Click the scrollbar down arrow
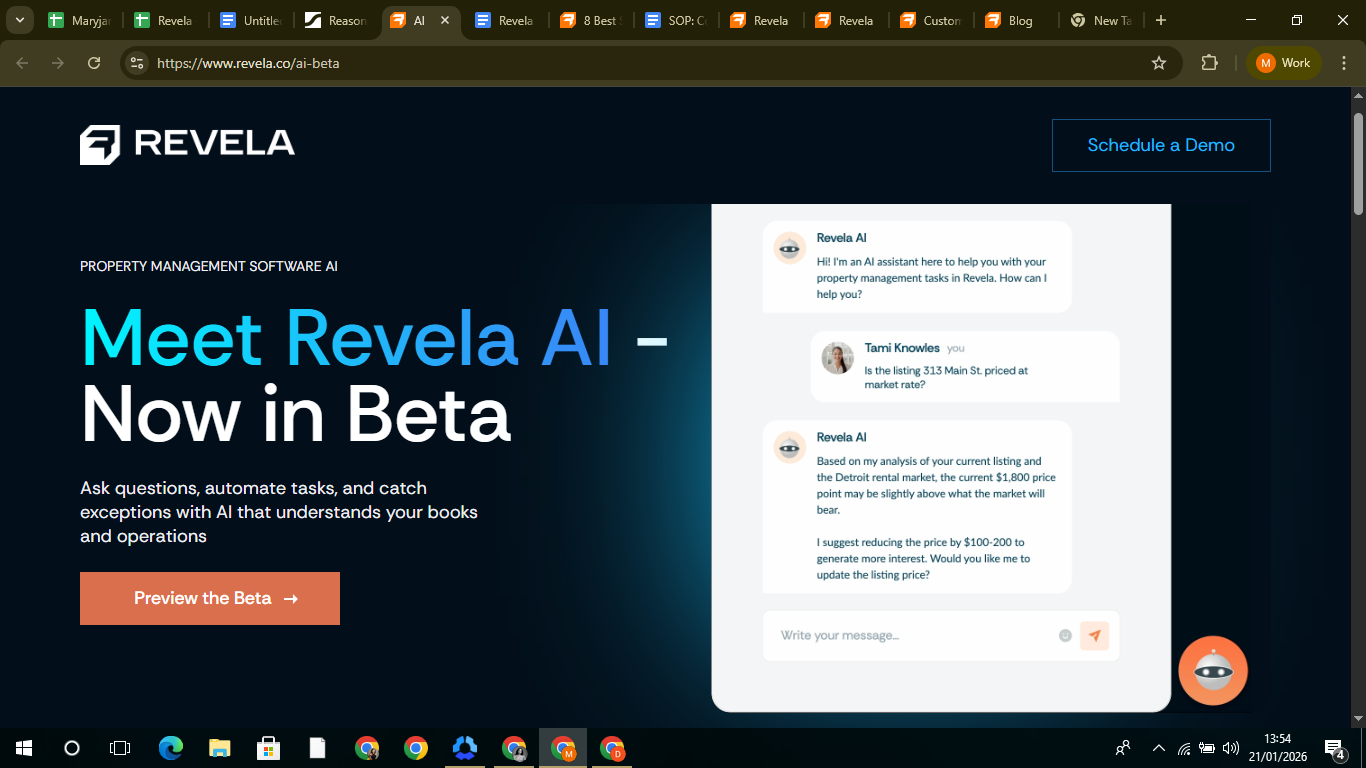 (x=1358, y=718)
